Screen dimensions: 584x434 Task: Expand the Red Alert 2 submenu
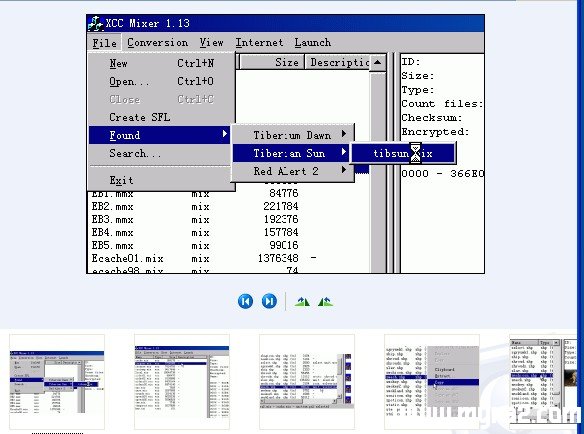pyautogui.click(x=292, y=171)
